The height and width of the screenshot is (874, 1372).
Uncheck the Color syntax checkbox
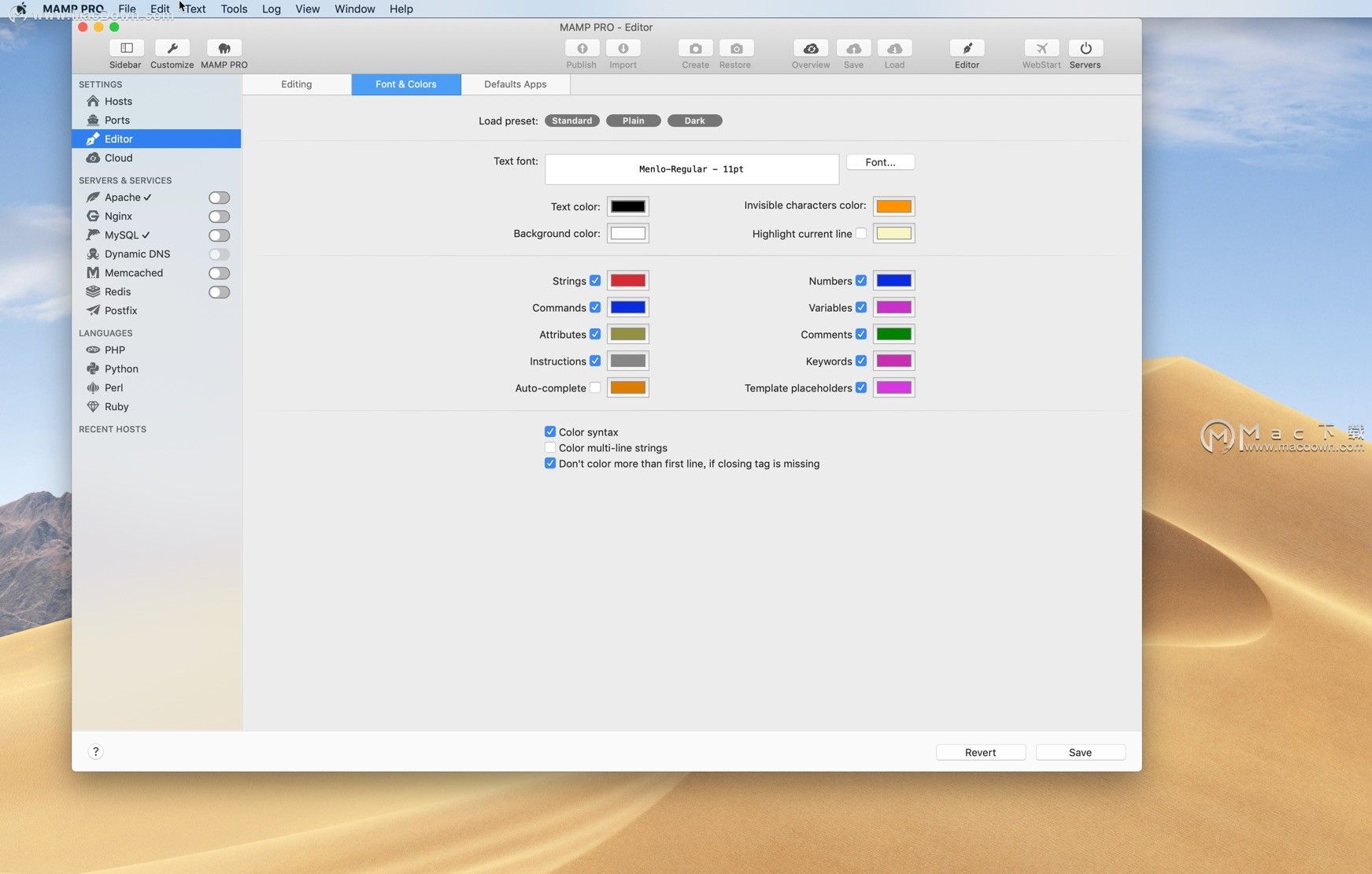point(550,431)
